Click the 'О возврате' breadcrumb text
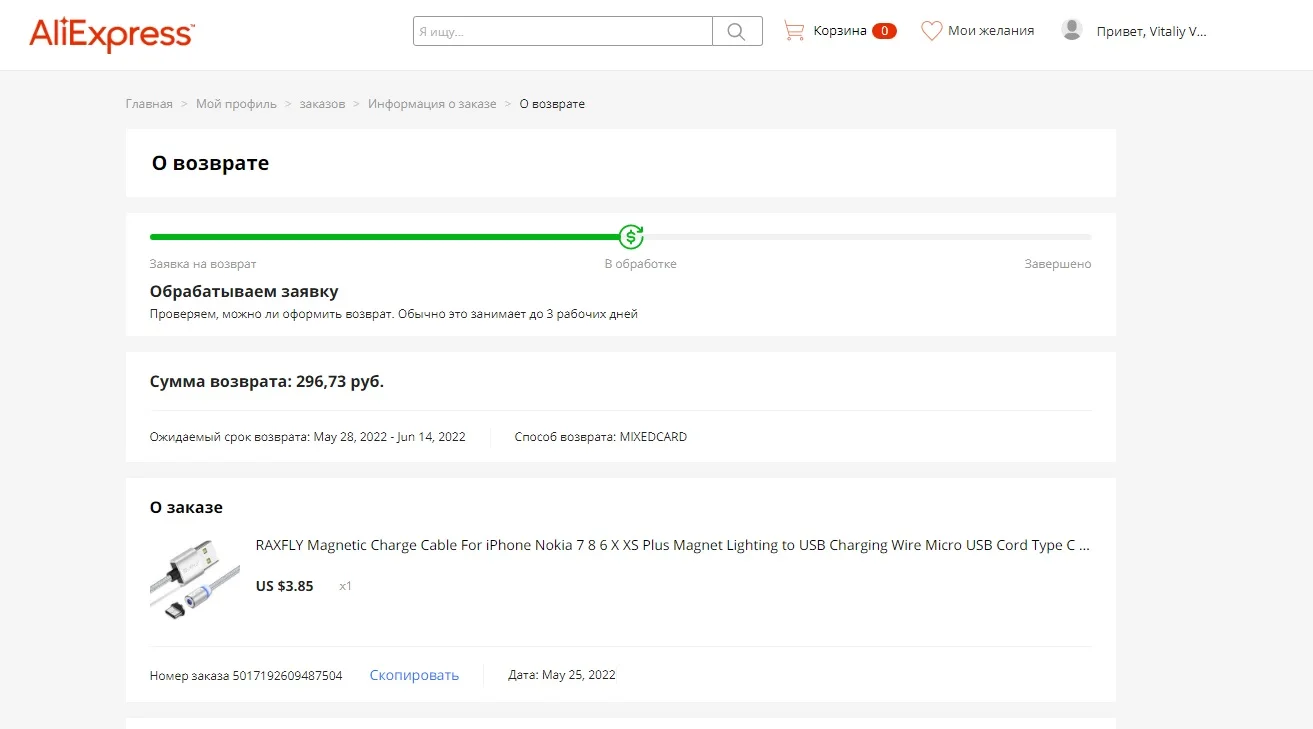Screen dimensions: 1313x729 [x=552, y=104]
